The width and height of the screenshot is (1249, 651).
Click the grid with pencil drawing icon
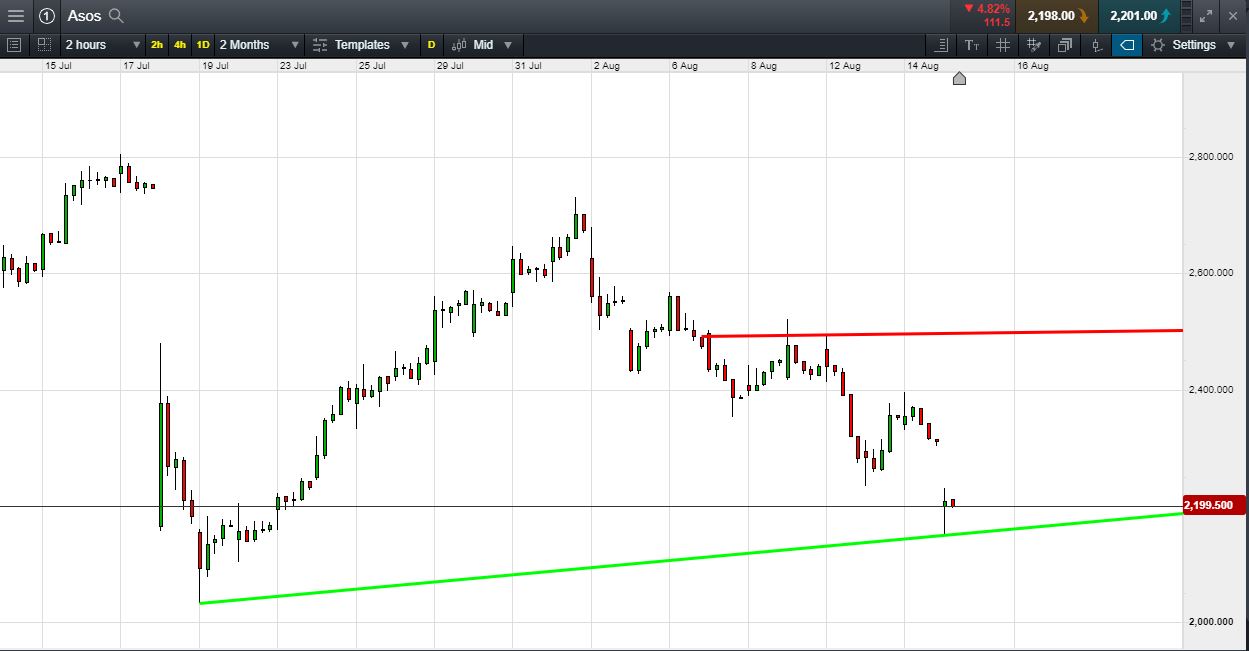click(x=1034, y=45)
